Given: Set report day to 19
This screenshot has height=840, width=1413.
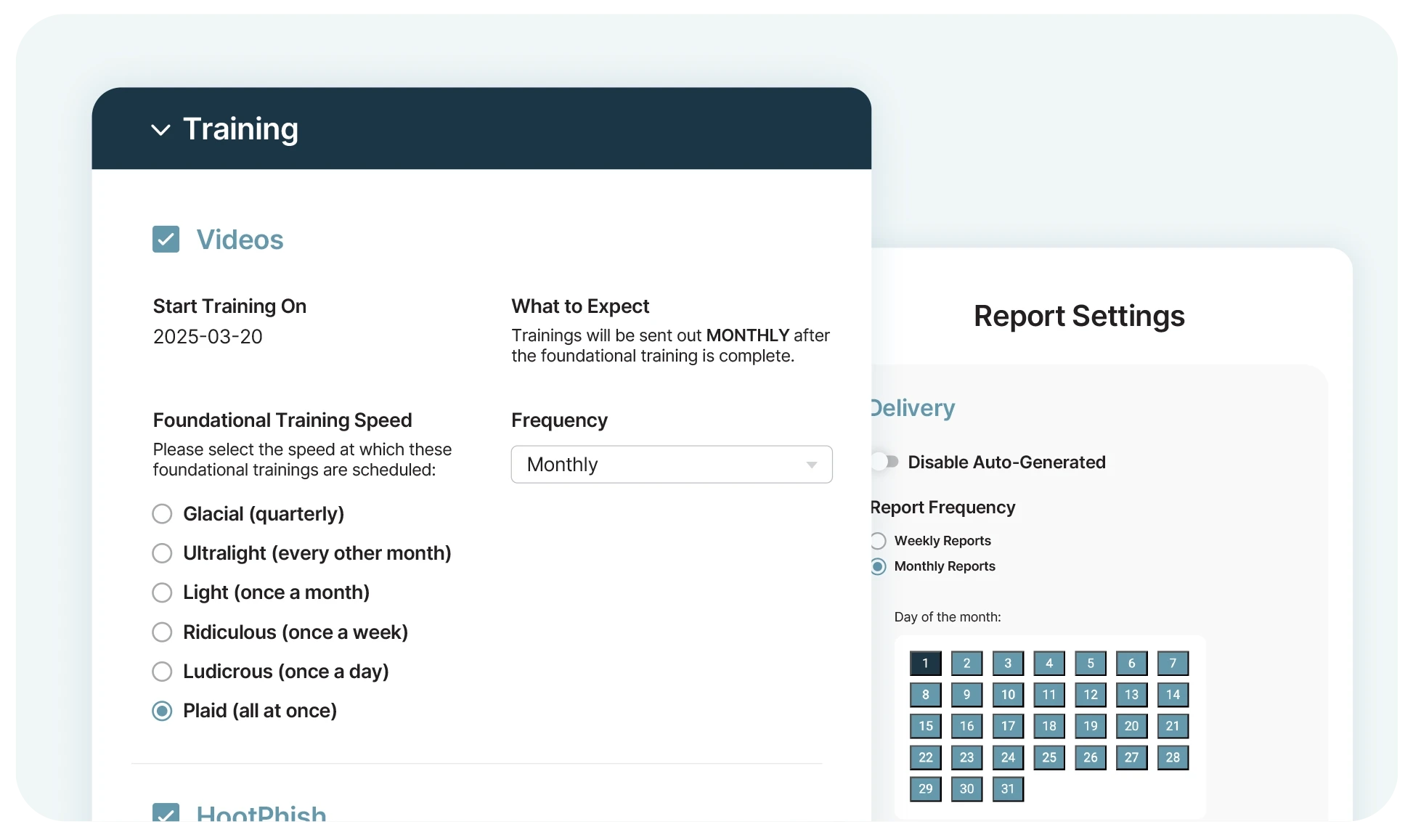Looking at the screenshot, I should coord(1091,726).
